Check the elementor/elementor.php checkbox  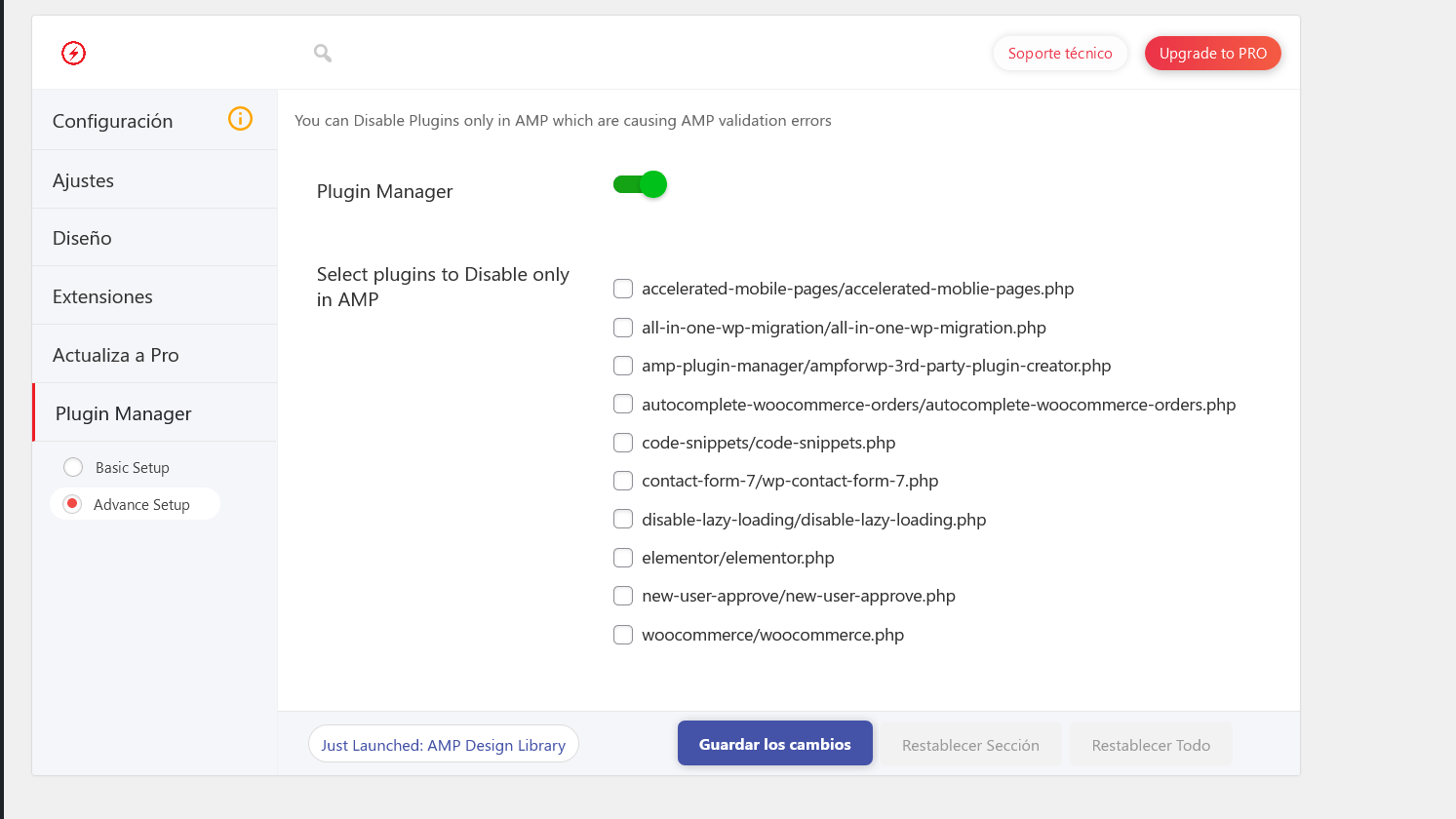[623, 558]
